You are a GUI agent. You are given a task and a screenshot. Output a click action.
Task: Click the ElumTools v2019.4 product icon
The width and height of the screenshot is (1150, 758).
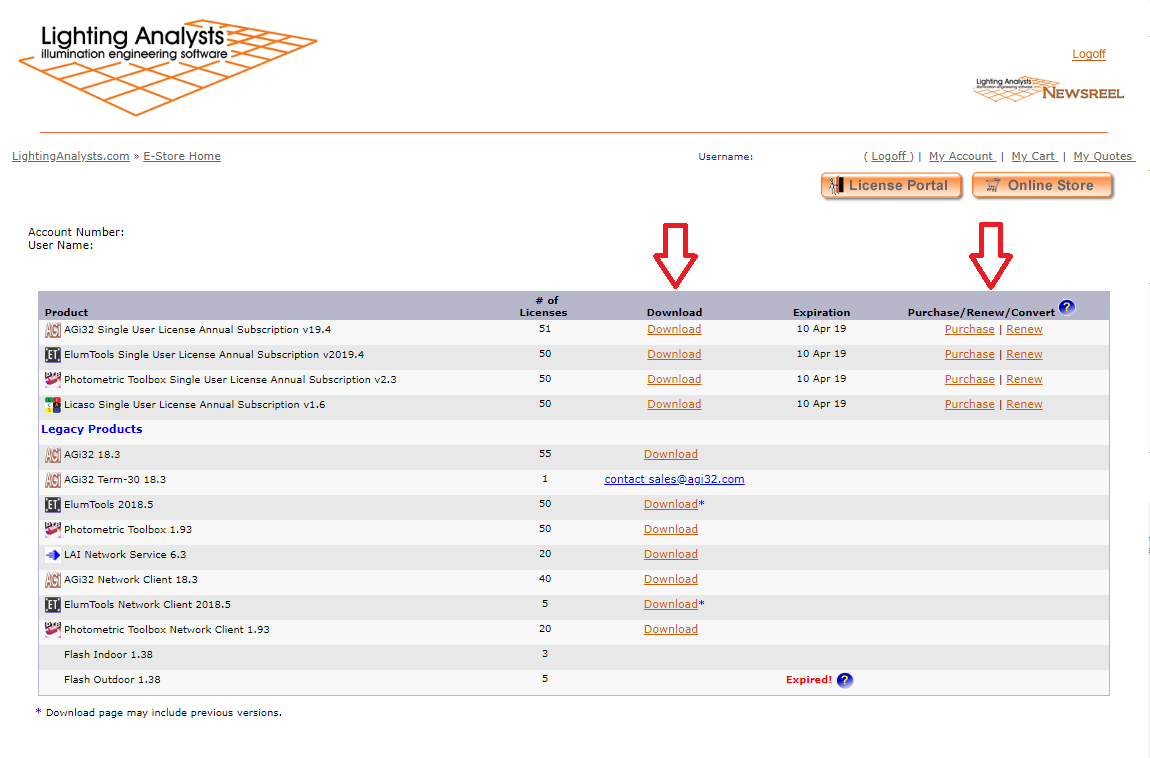coord(53,356)
